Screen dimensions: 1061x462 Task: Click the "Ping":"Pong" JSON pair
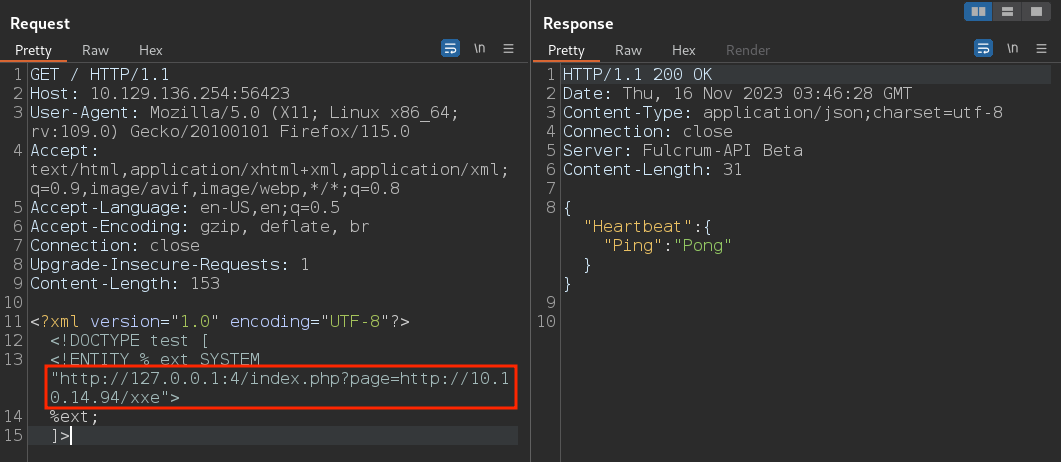pos(668,245)
